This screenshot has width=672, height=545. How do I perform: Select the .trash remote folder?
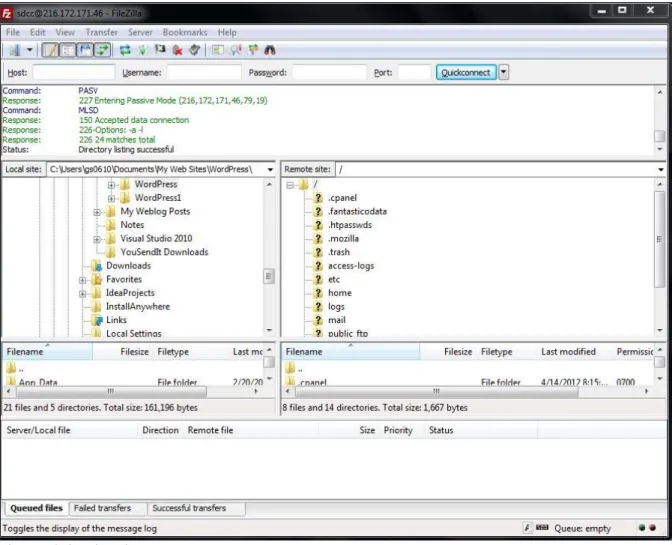[x=339, y=252]
